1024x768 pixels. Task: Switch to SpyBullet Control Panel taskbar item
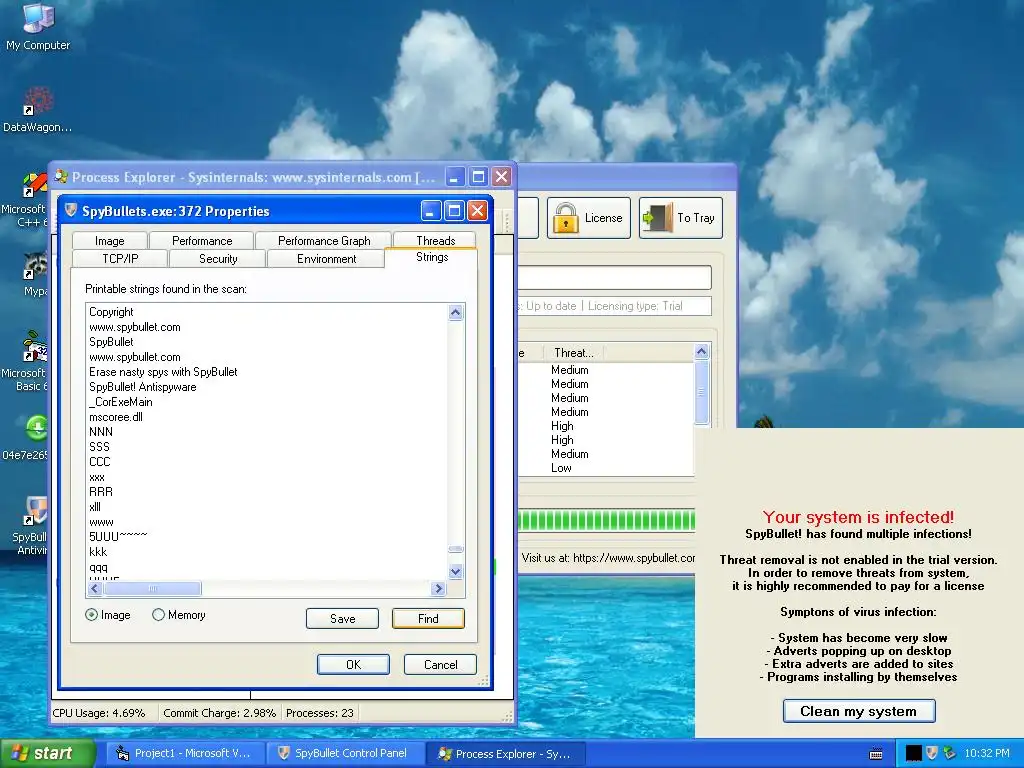tap(344, 754)
